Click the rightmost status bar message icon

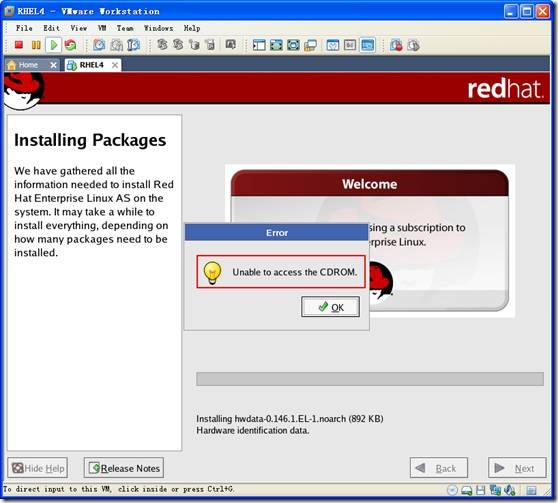(531, 491)
